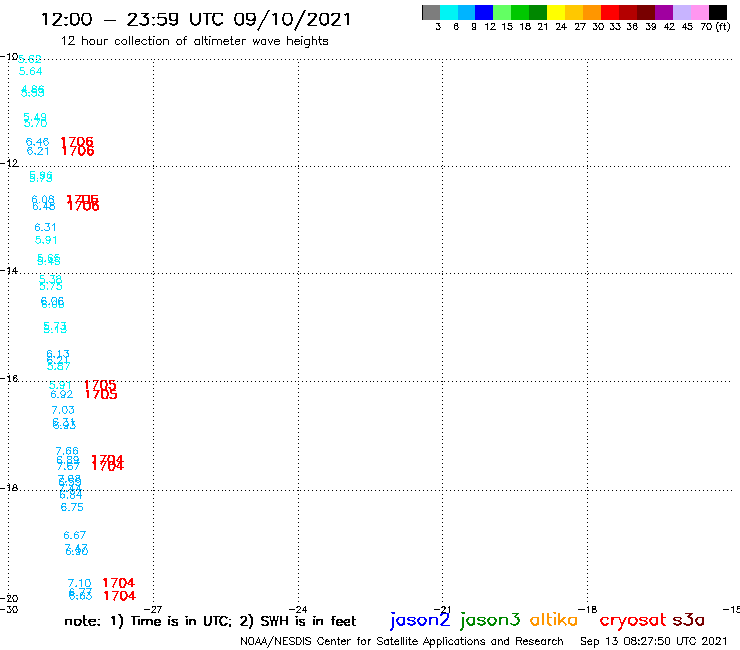Select the -24 longitude axis label
This screenshot has width=740, height=650.
pos(298,609)
